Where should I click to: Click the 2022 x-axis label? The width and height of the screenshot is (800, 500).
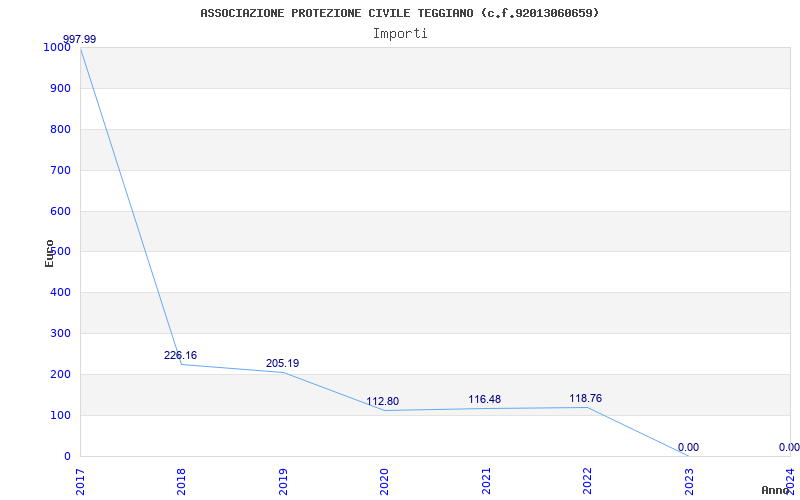[x=587, y=482]
